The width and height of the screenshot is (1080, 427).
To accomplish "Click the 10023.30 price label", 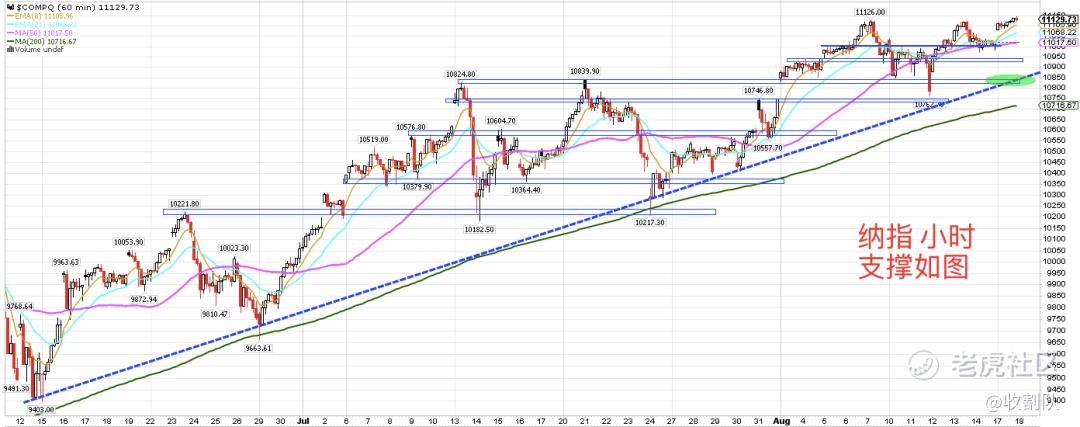I will 234,248.
